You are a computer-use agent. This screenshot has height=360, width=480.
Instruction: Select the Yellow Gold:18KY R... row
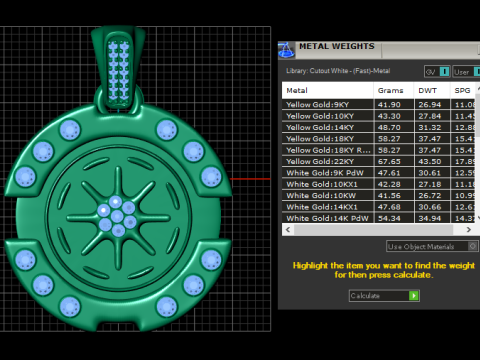coord(378,150)
